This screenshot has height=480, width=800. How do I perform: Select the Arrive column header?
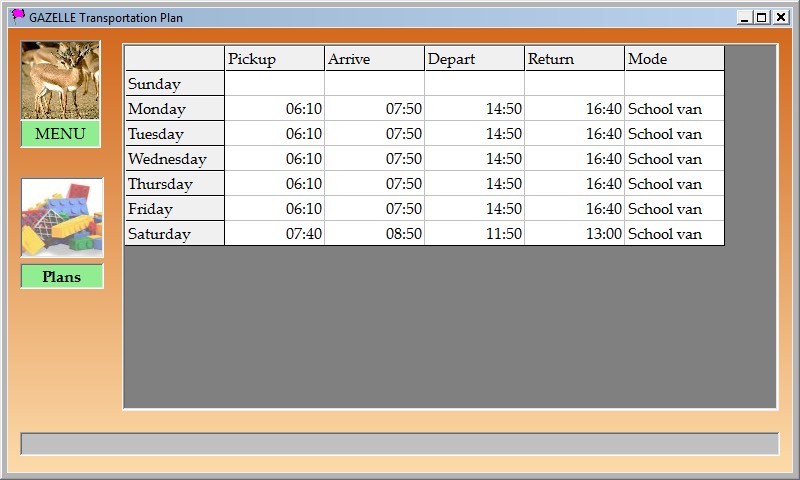(x=374, y=59)
